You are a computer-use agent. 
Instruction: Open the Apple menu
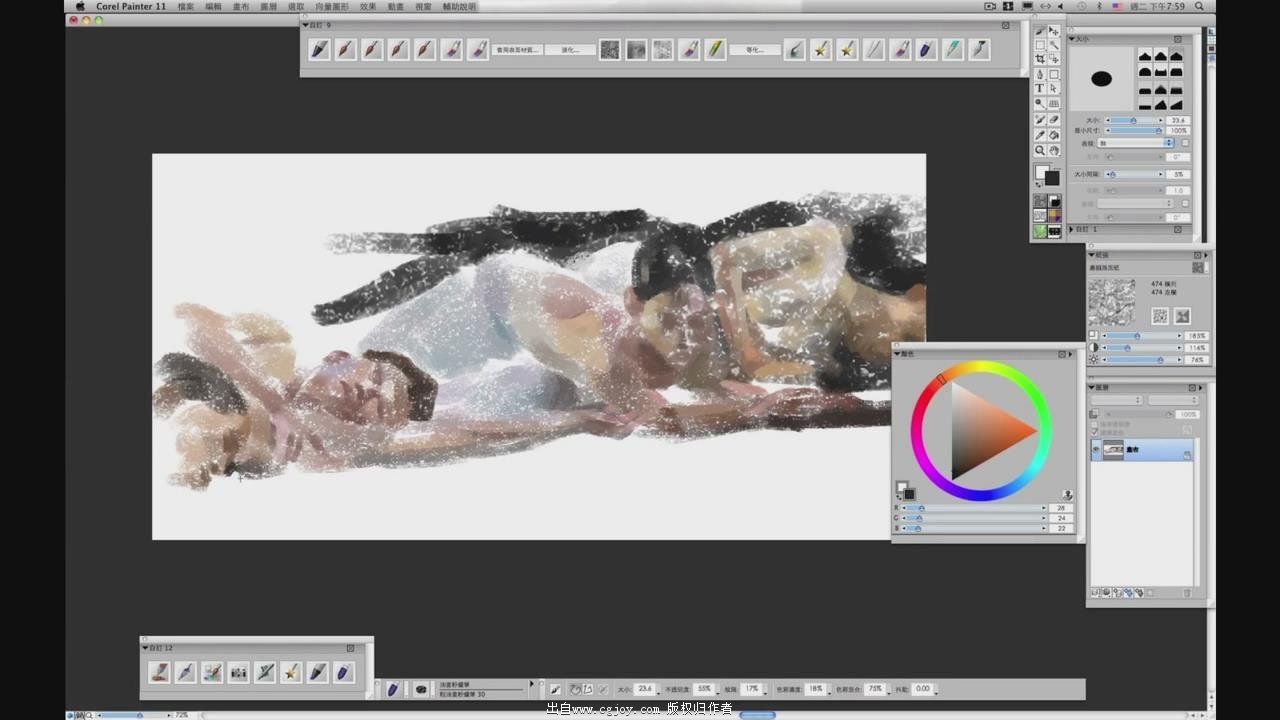pyautogui.click(x=80, y=6)
